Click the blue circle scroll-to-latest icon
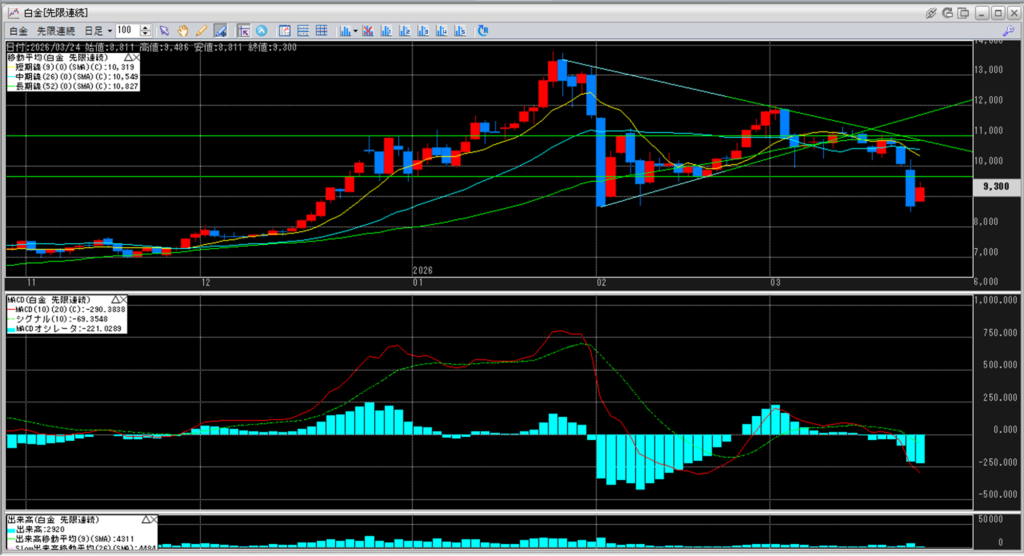 click(262, 31)
